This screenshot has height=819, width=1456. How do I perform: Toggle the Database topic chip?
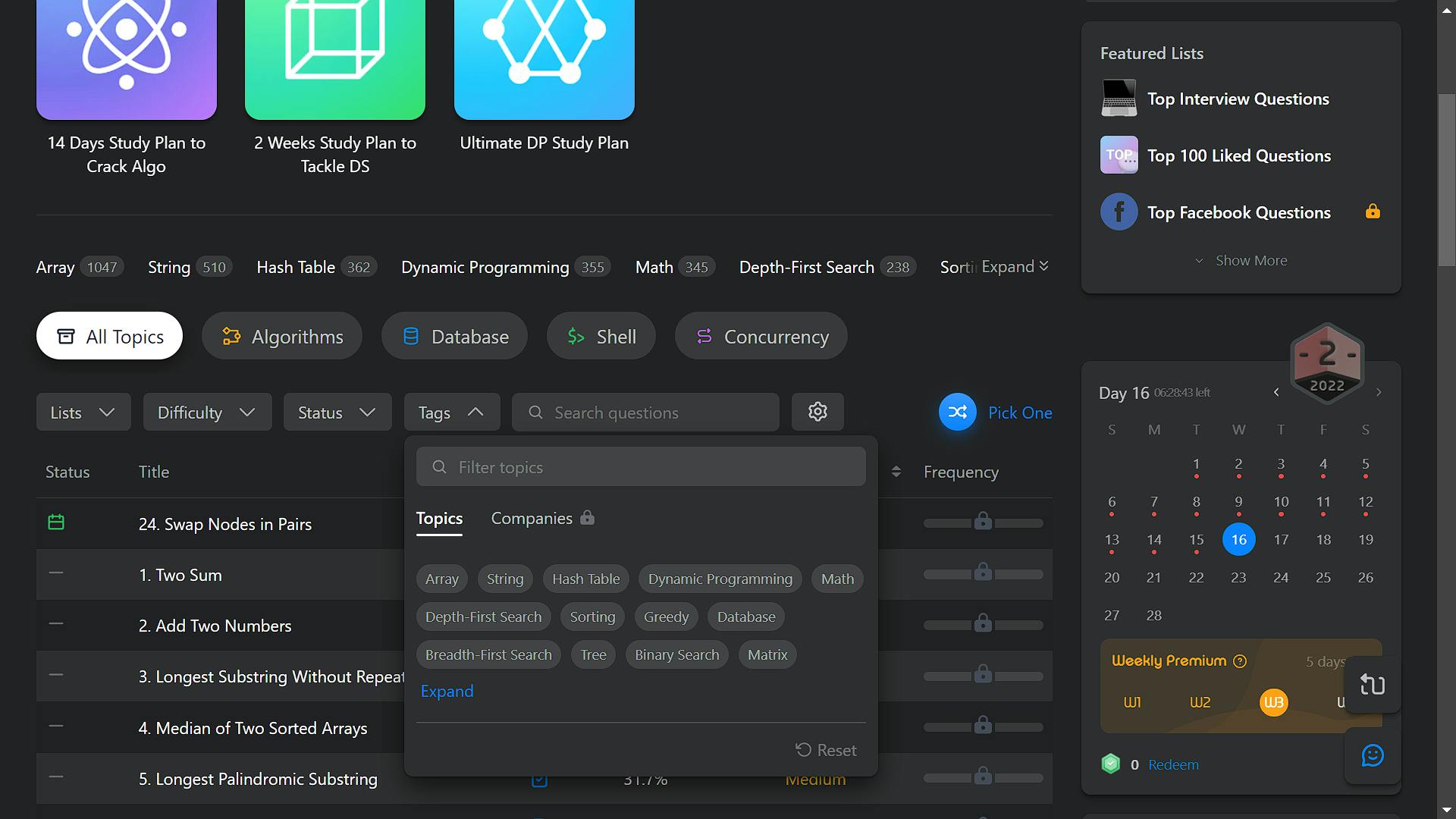point(746,617)
